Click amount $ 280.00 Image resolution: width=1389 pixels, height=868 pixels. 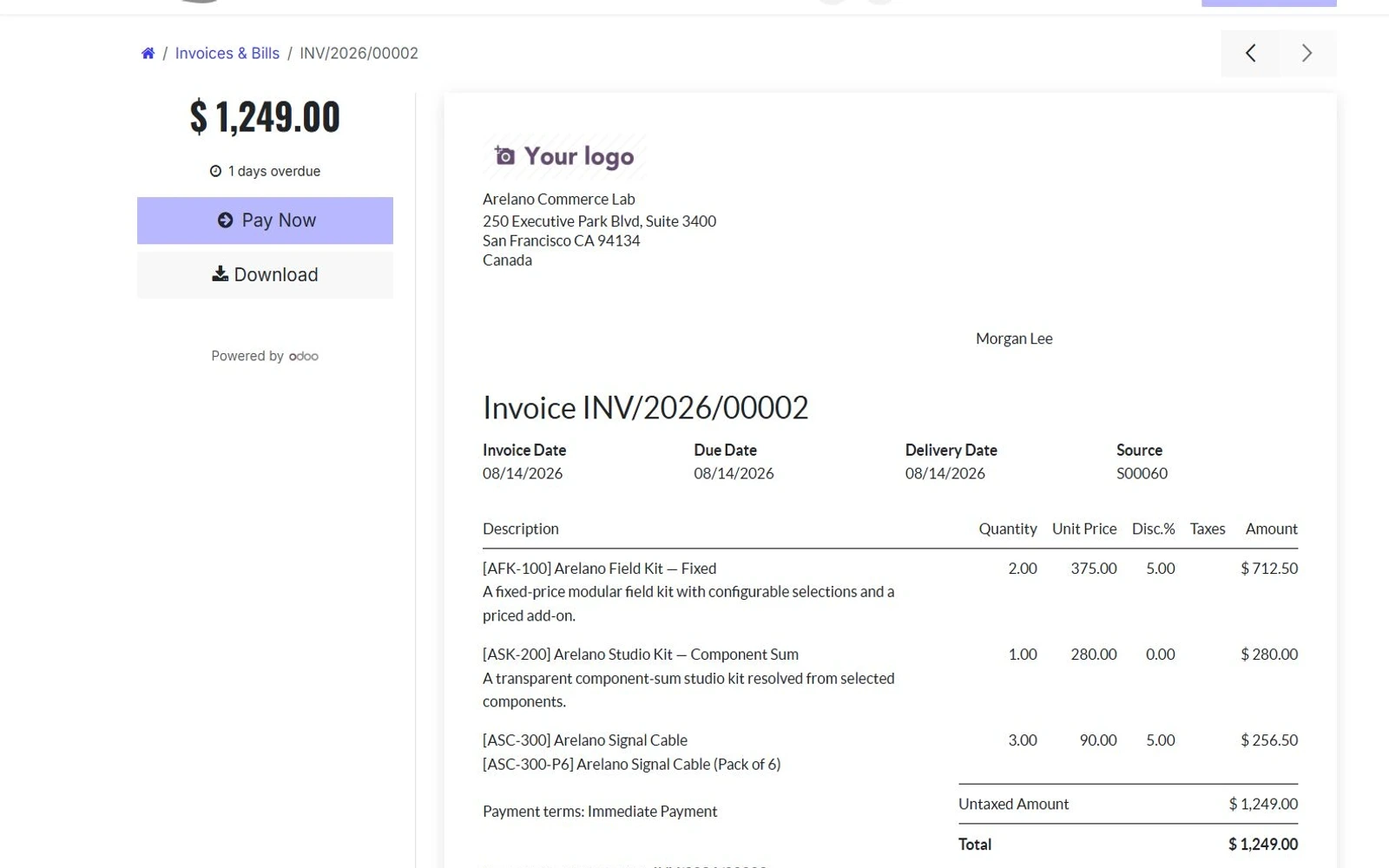click(x=1269, y=654)
